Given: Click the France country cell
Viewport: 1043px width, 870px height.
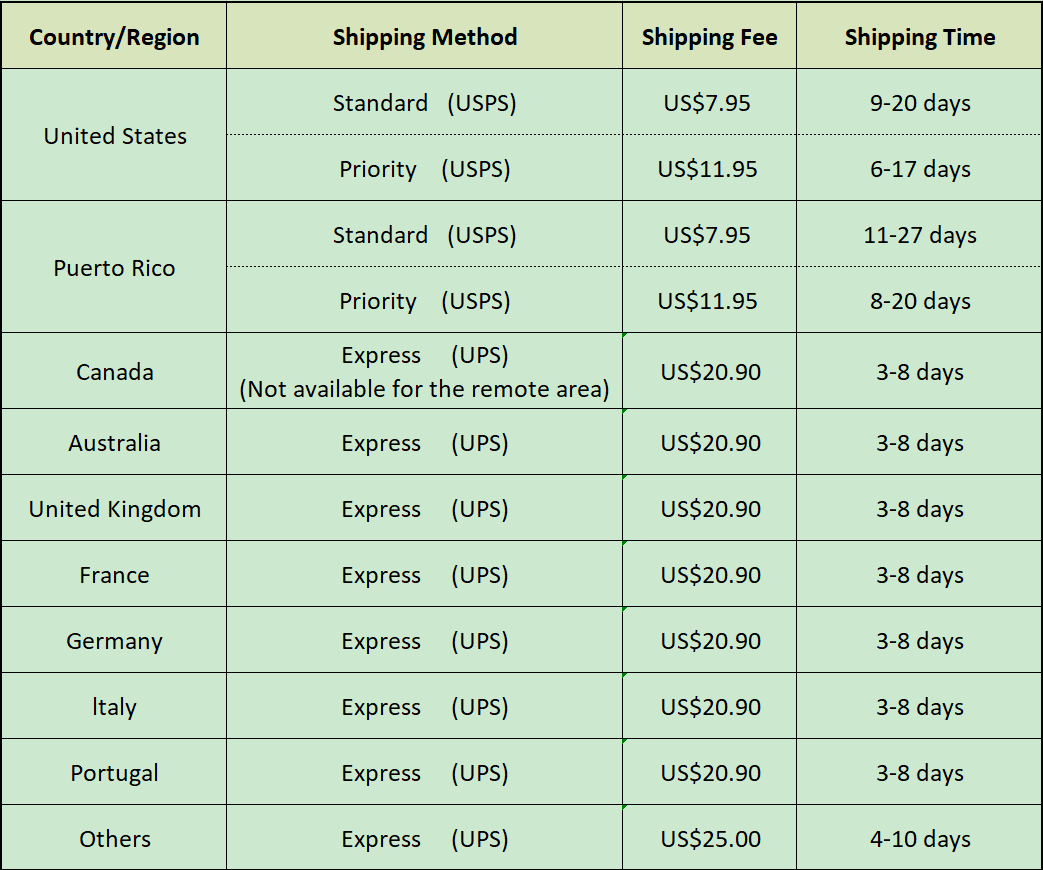Looking at the screenshot, I should coord(114,575).
